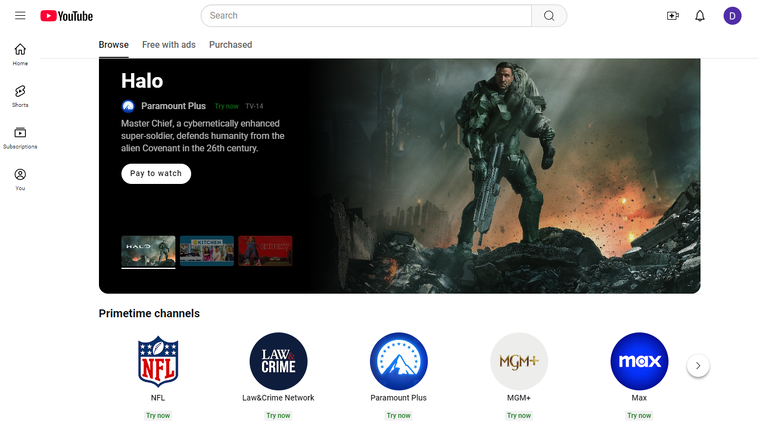Open the hamburger guide menu
Screen dimensions: 759x432
point(20,15)
